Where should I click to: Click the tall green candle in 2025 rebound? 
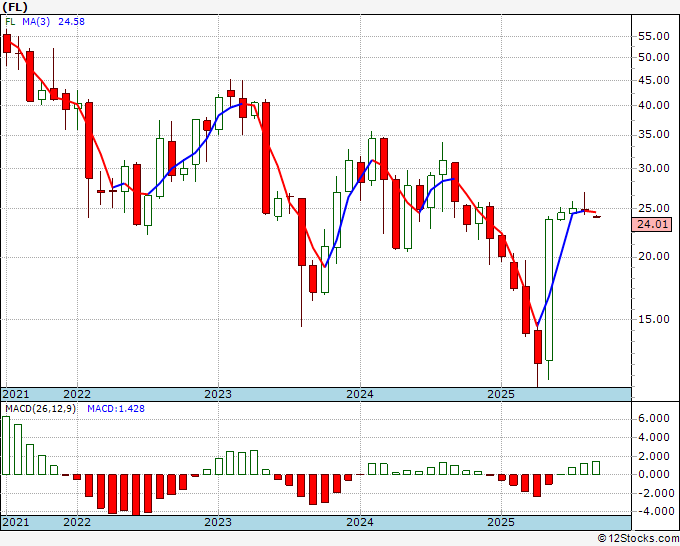pyautogui.click(x=549, y=290)
